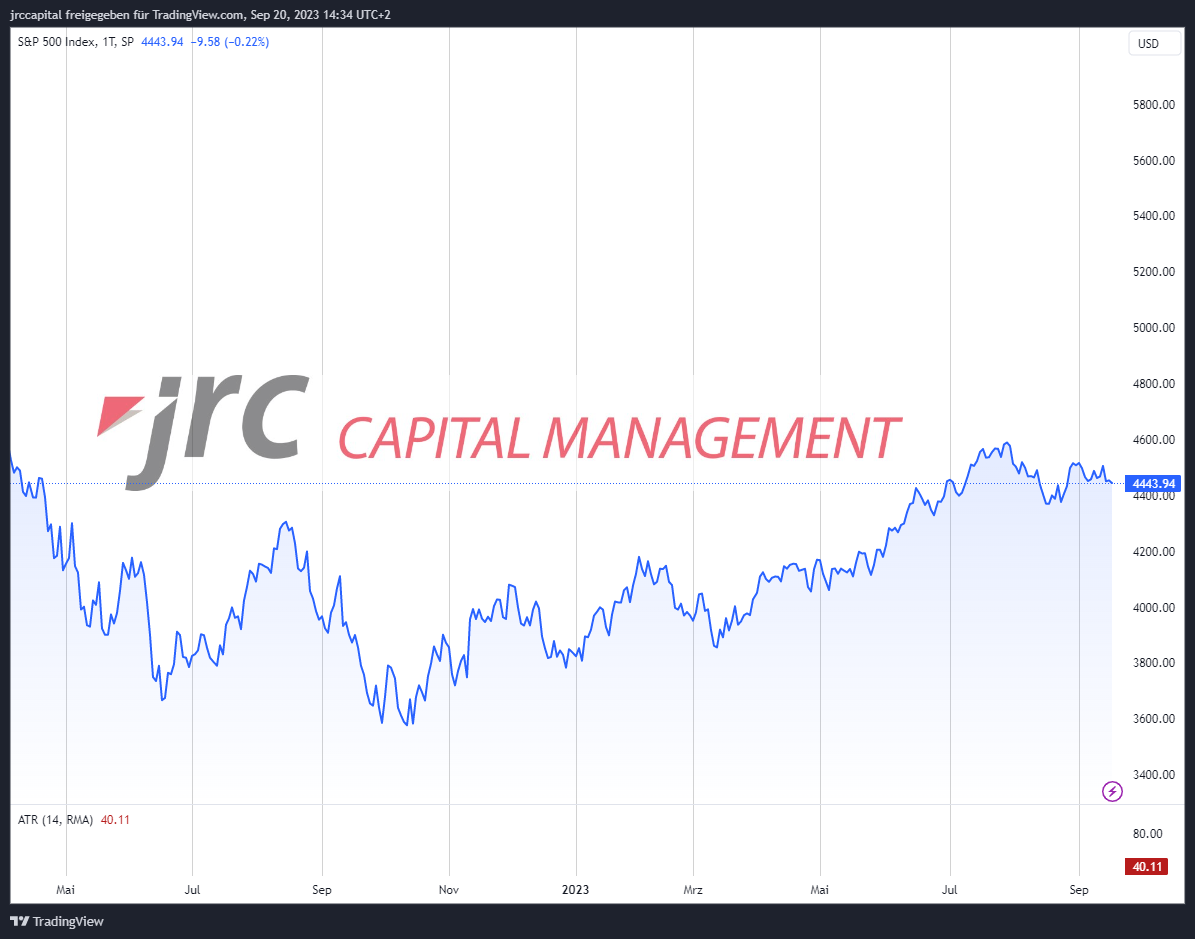Click the 5400.00 price scale label
This screenshot has width=1195, height=939.
[1154, 216]
